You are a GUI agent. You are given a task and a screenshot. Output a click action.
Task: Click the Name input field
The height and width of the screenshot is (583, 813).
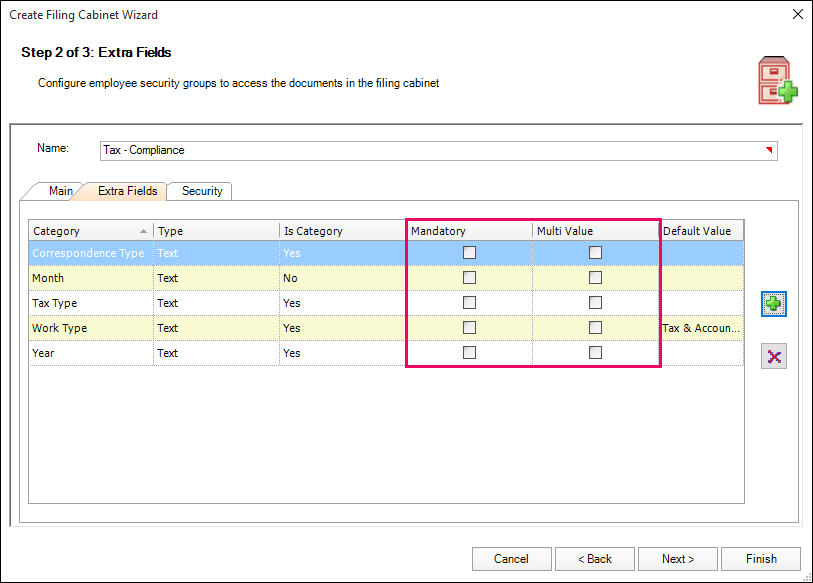click(x=430, y=150)
